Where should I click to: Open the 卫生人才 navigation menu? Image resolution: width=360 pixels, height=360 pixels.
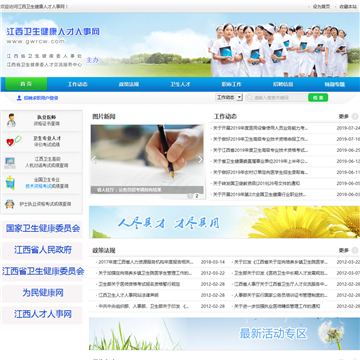[x=180, y=84]
